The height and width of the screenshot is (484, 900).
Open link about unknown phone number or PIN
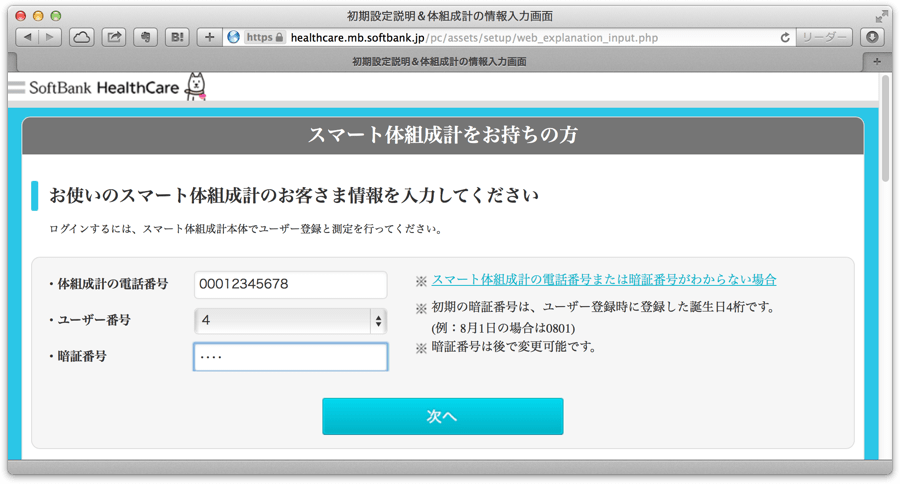(604, 280)
